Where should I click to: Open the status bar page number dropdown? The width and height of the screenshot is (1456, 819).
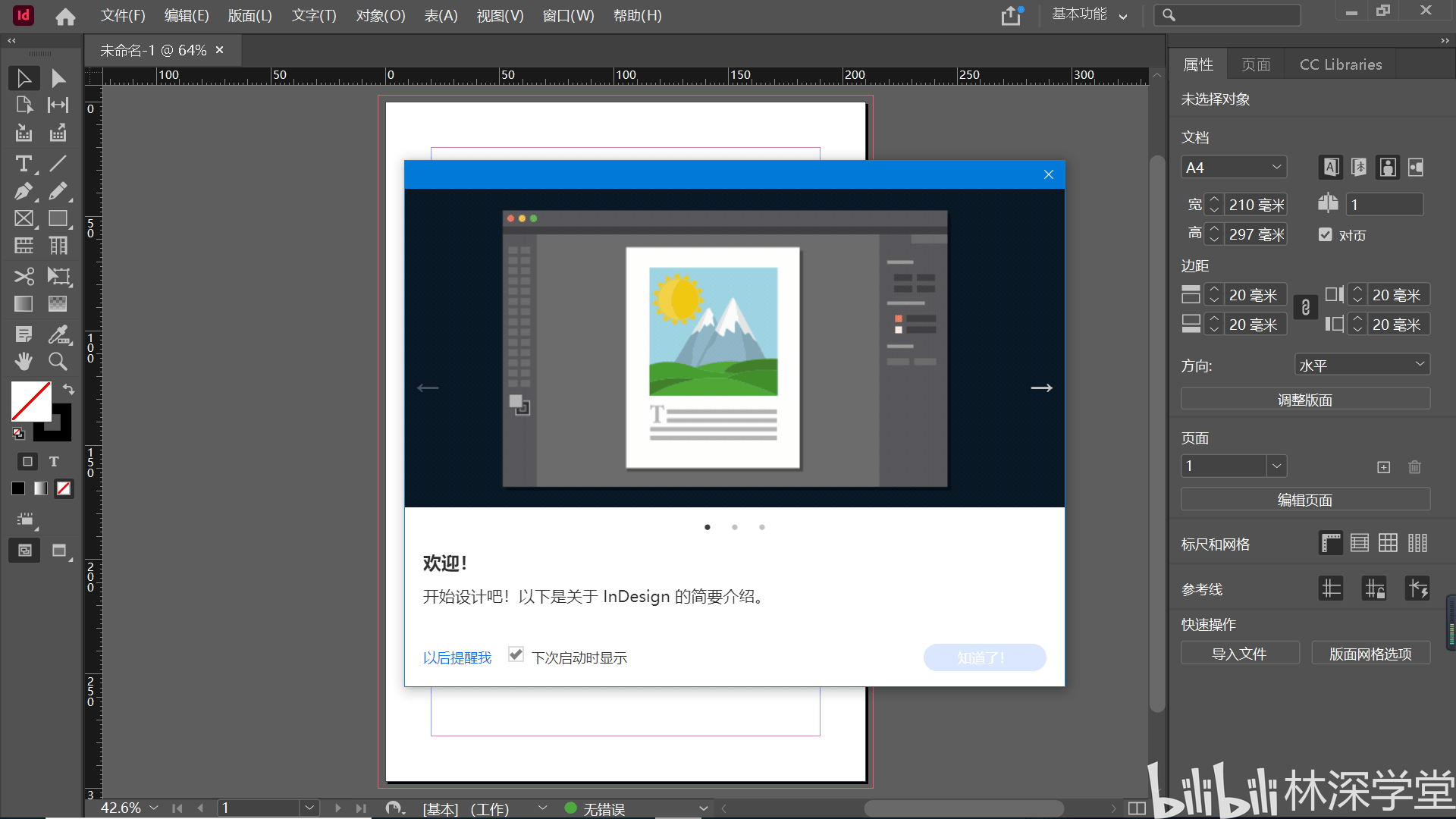tap(309, 808)
